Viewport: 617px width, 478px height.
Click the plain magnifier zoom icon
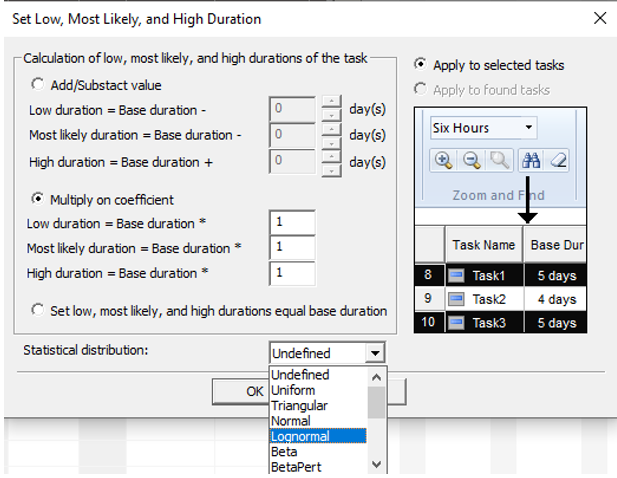tap(499, 160)
